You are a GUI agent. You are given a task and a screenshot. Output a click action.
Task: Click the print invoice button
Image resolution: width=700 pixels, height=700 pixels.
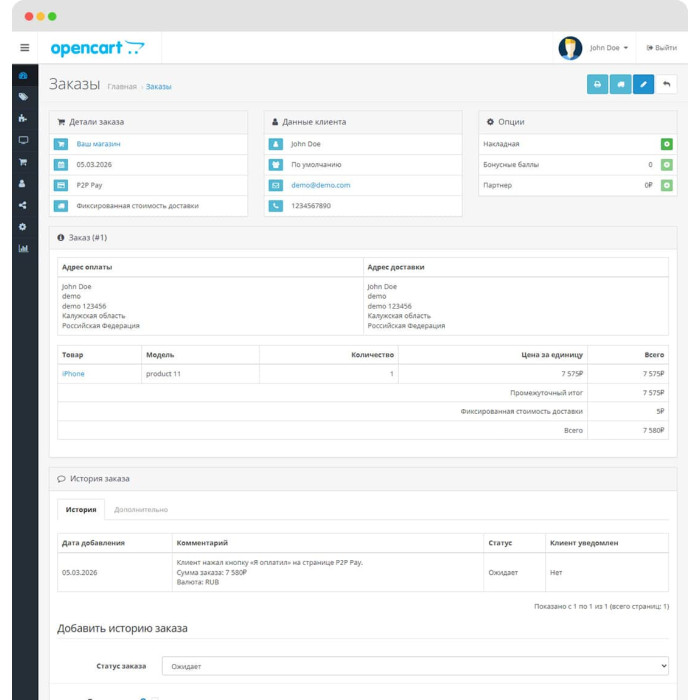(597, 84)
